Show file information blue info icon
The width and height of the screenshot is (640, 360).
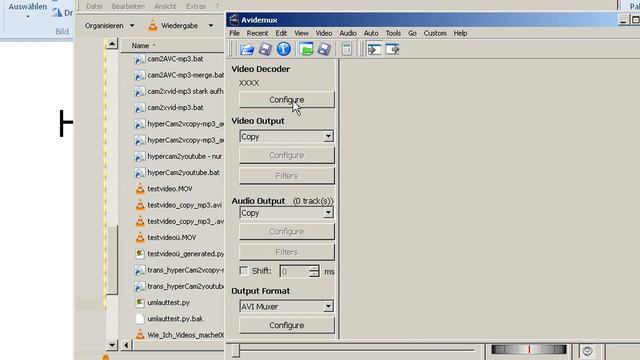coord(284,49)
